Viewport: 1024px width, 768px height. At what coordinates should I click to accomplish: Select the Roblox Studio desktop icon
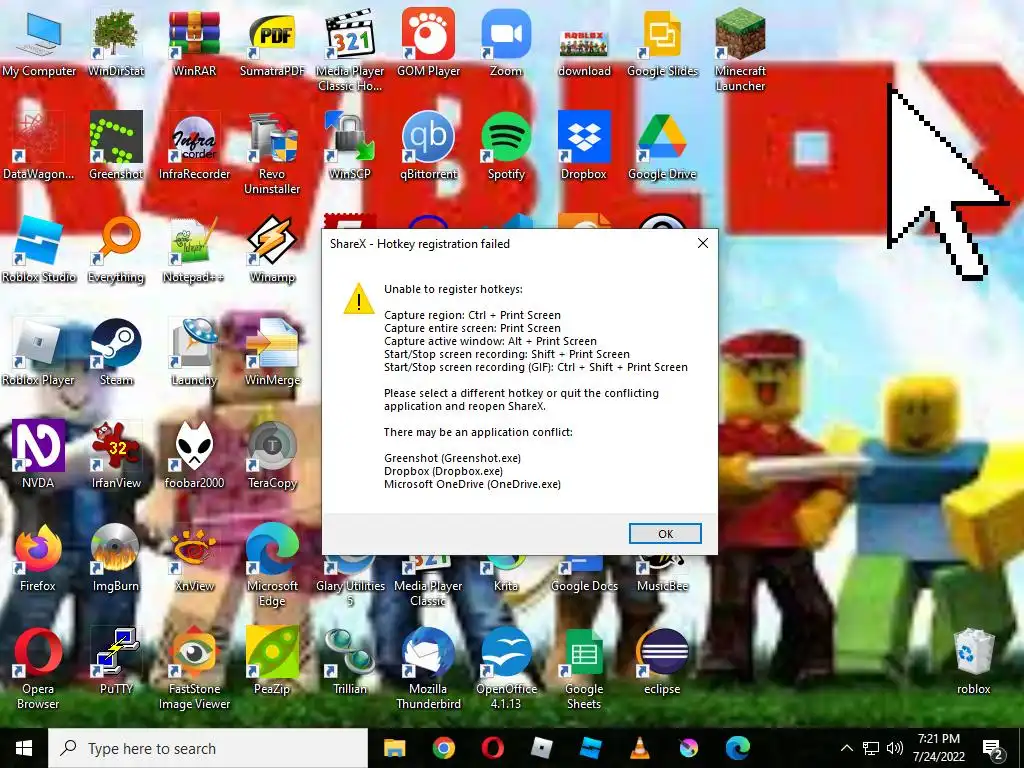[x=39, y=249]
